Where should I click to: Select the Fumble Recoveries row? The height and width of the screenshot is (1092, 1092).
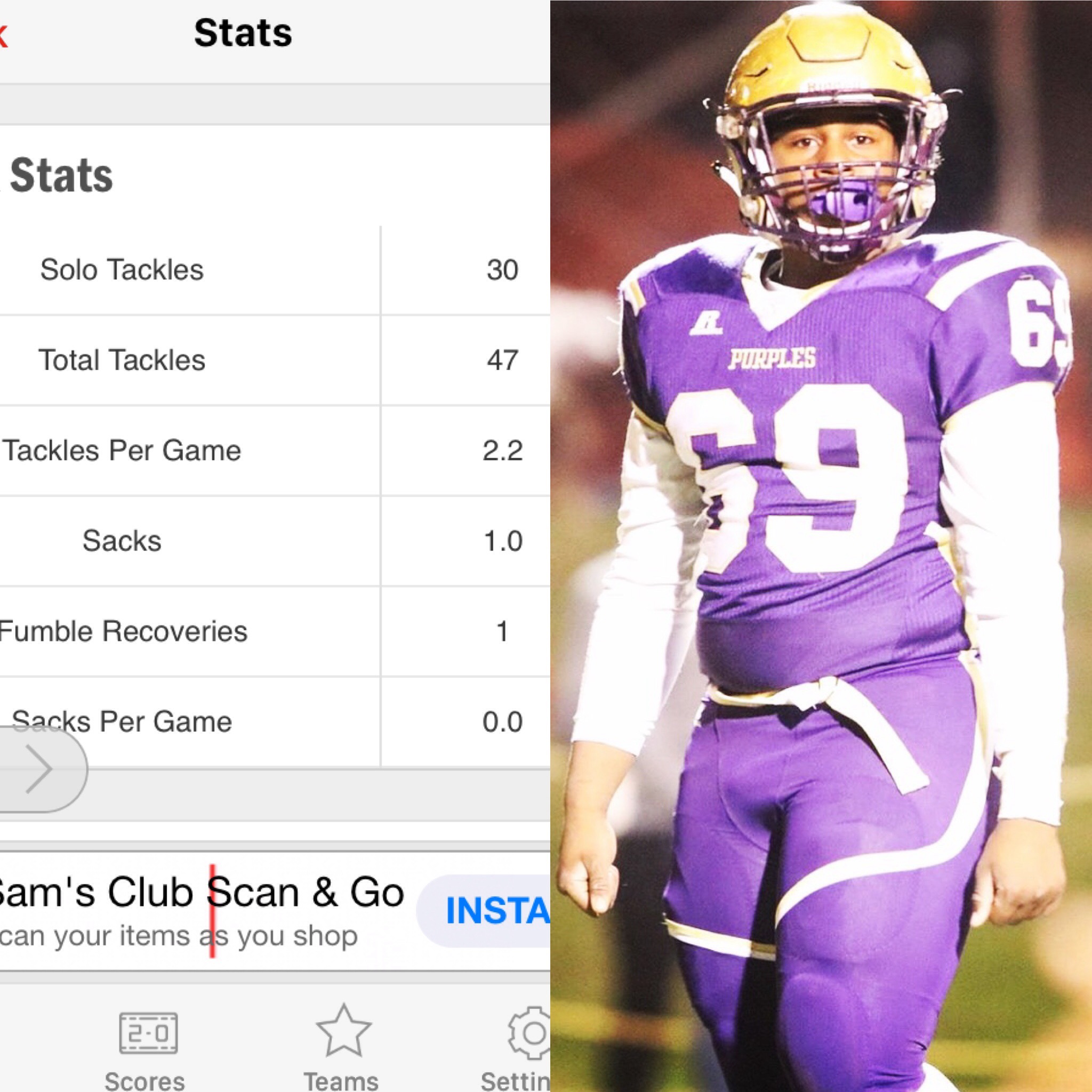(x=275, y=631)
